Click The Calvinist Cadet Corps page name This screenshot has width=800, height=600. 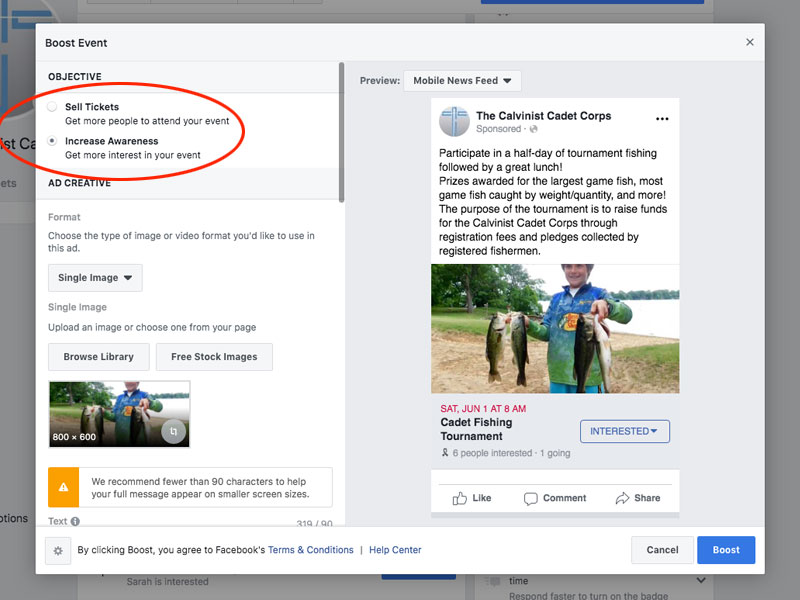click(543, 116)
